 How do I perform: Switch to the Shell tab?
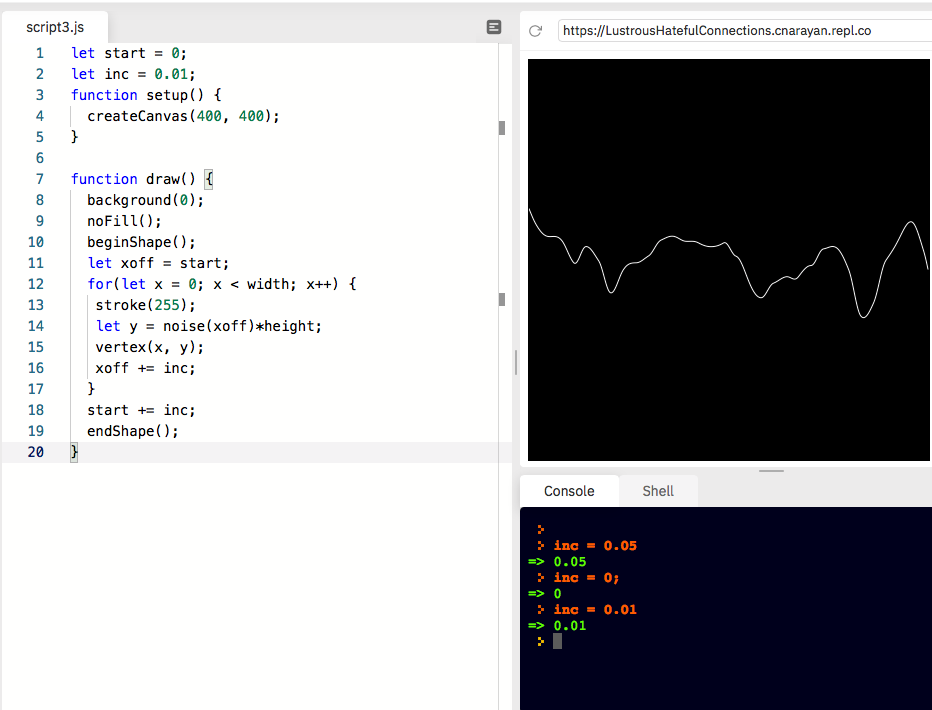pos(658,491)
